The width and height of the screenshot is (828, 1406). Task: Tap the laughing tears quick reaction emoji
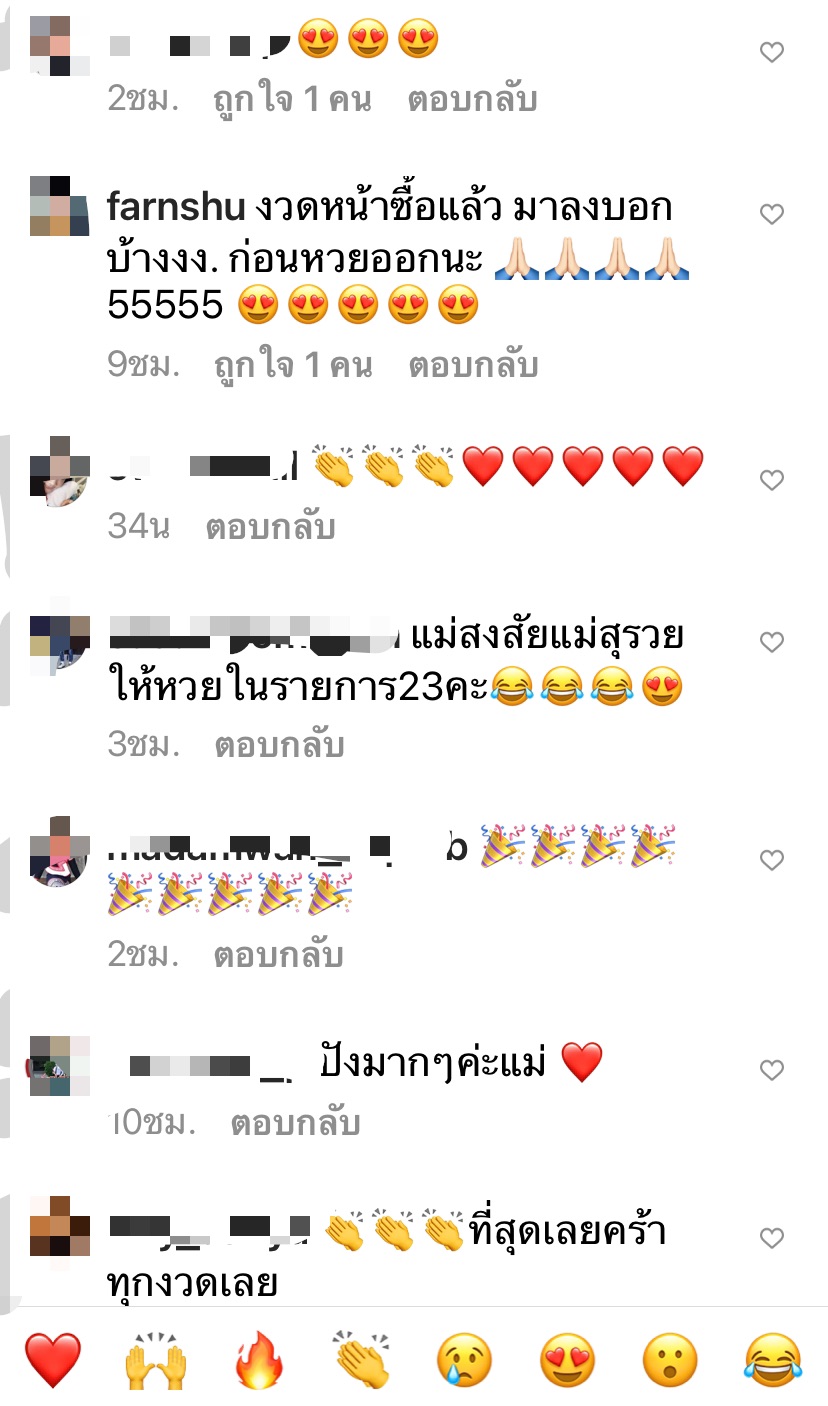(x=773, y=1361)
